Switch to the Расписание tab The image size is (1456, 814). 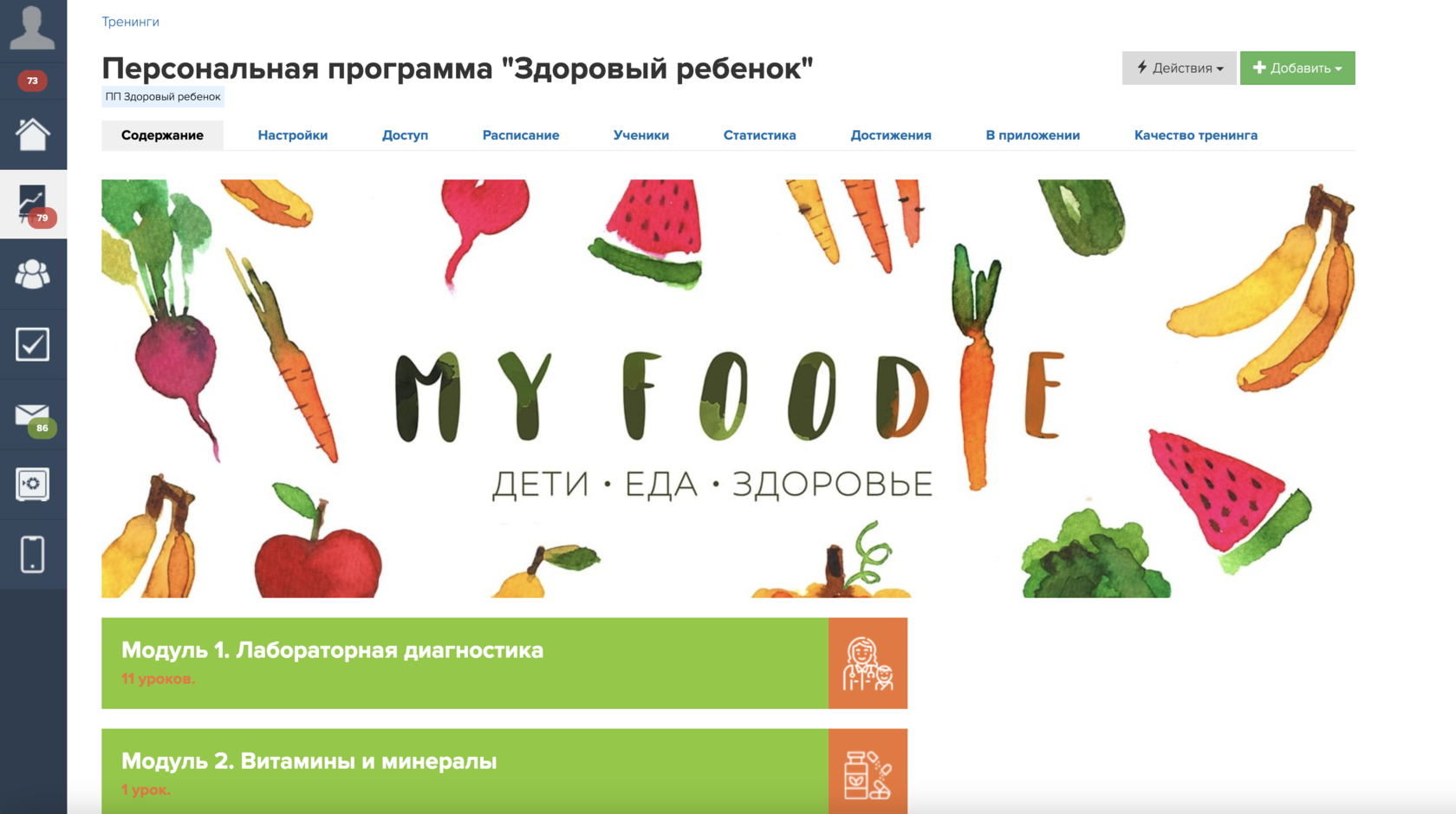[521, 135]
